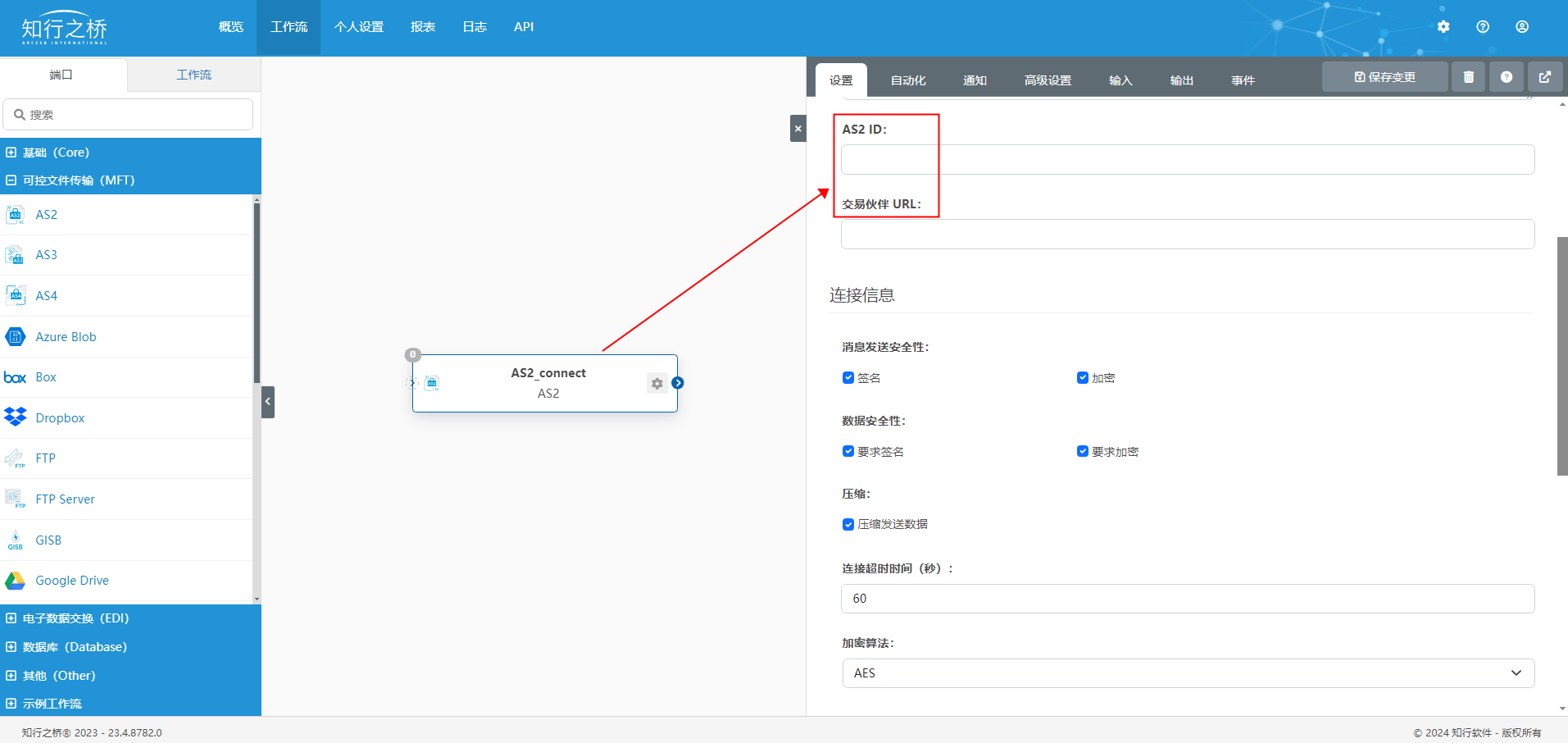The width and height of the screenshot is (1568, 743).
Task: Click the 知行之桥 logo
Action: [x=64, y=28]
